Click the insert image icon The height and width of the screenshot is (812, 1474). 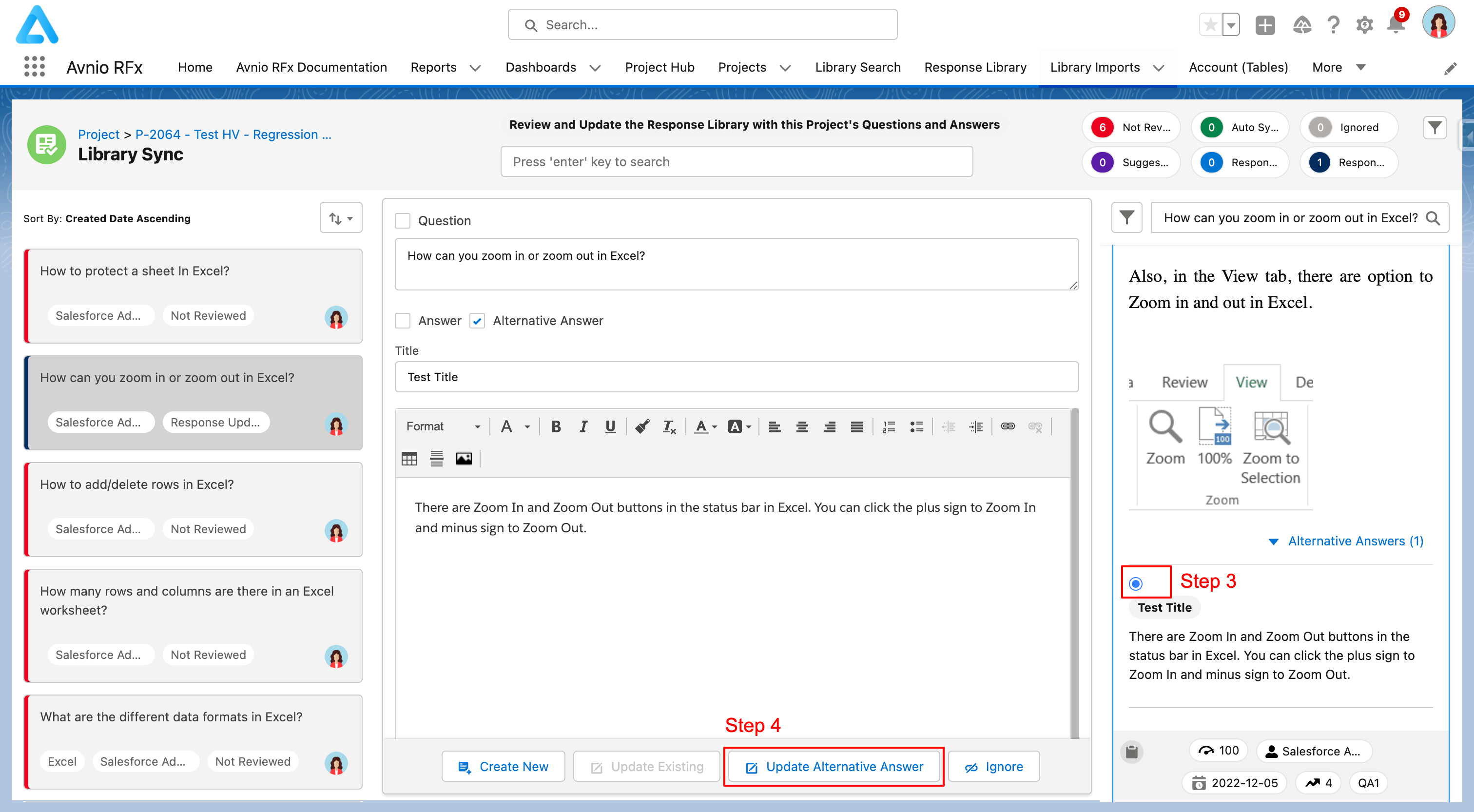(x=464, y=458)
